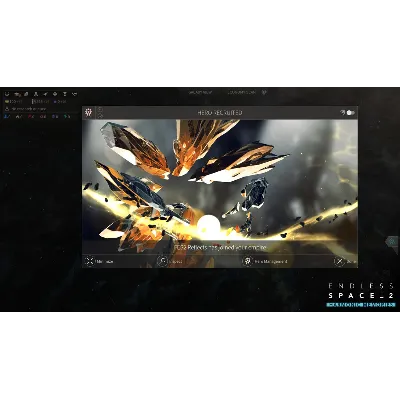This screenshot has width=400, height=400.
Task: Click the funnel-shaped seventh icon in top toolbar
Action: pos(65,94)
